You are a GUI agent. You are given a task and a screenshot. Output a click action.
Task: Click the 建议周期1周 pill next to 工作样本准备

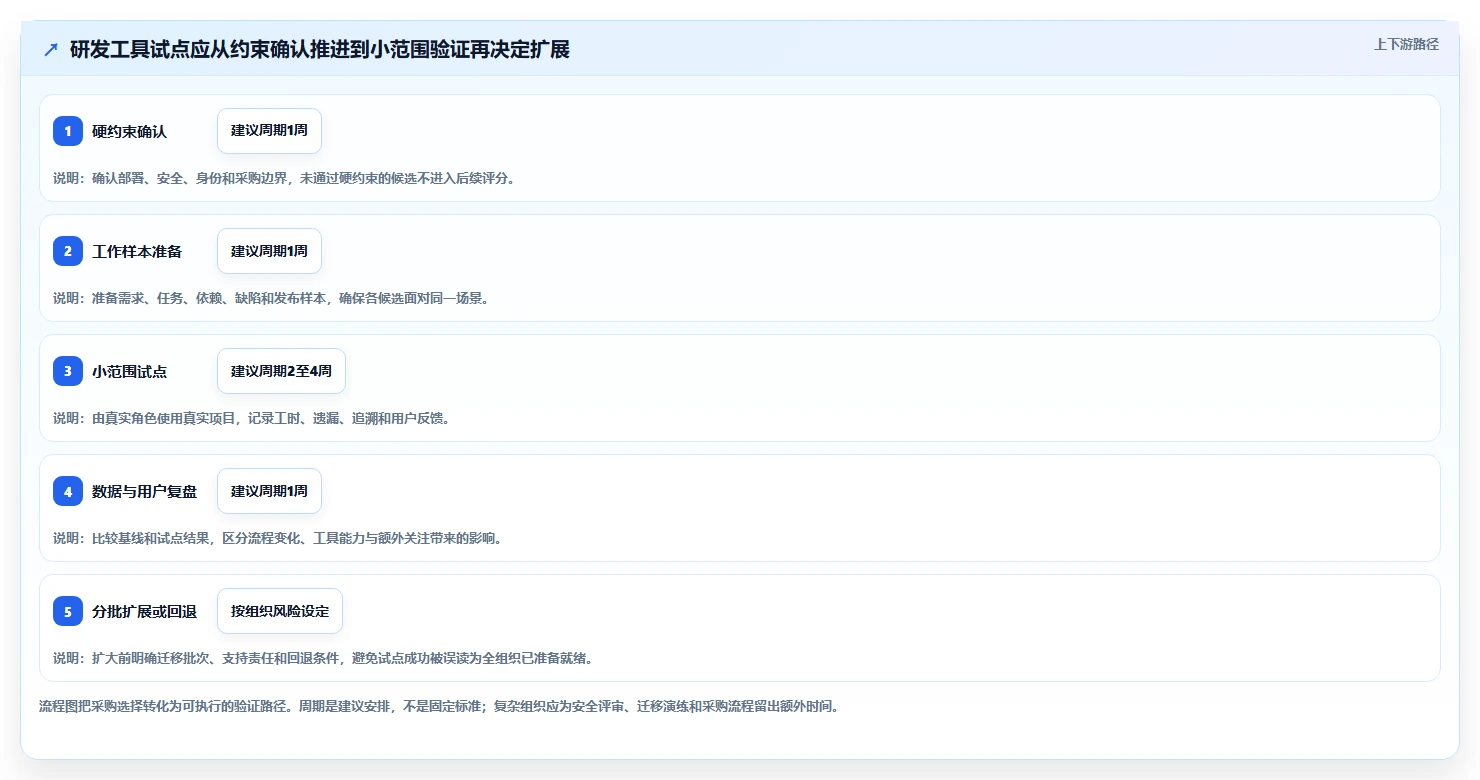269,251
